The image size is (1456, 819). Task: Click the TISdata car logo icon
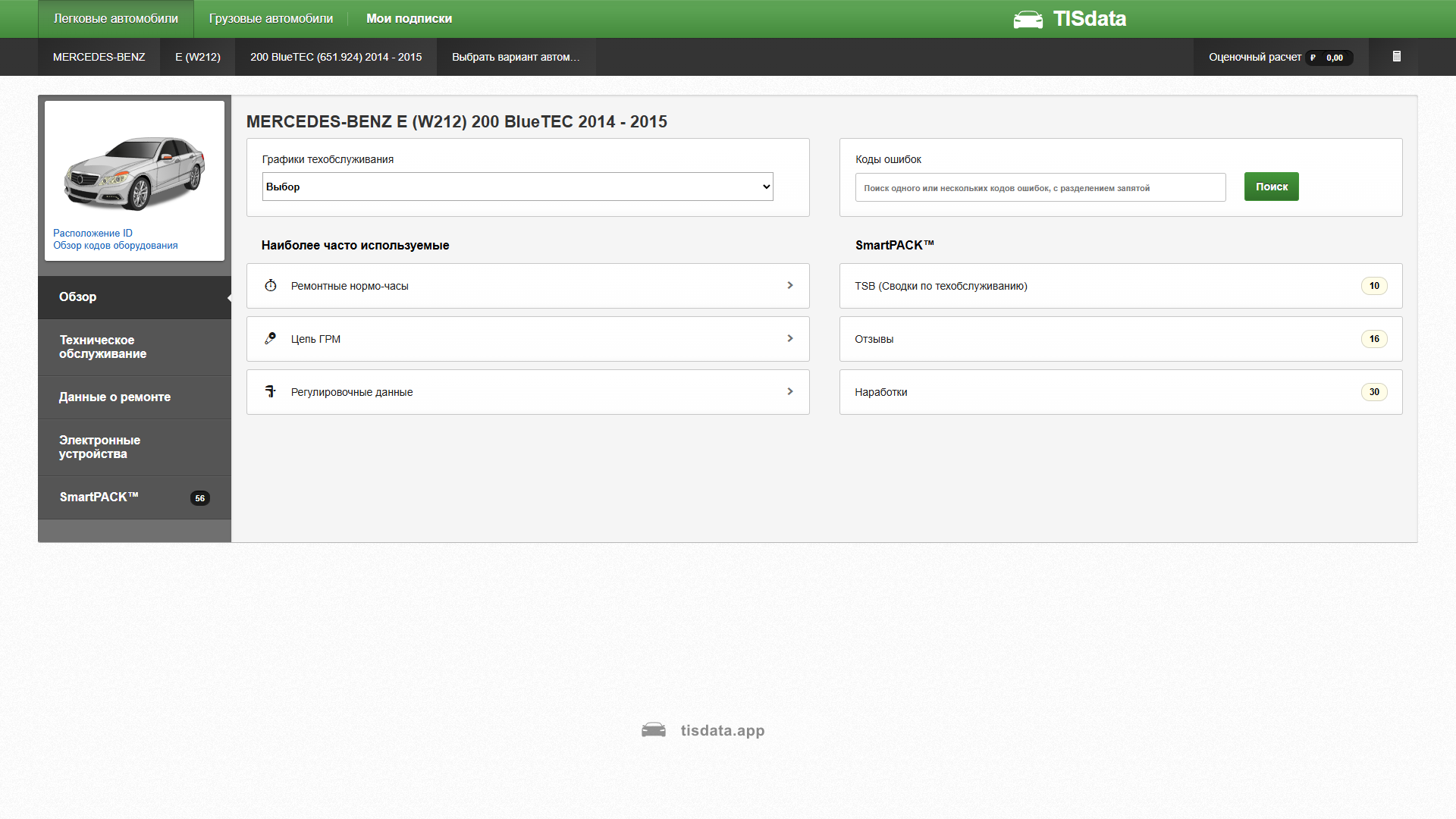tap(1028, 20)
